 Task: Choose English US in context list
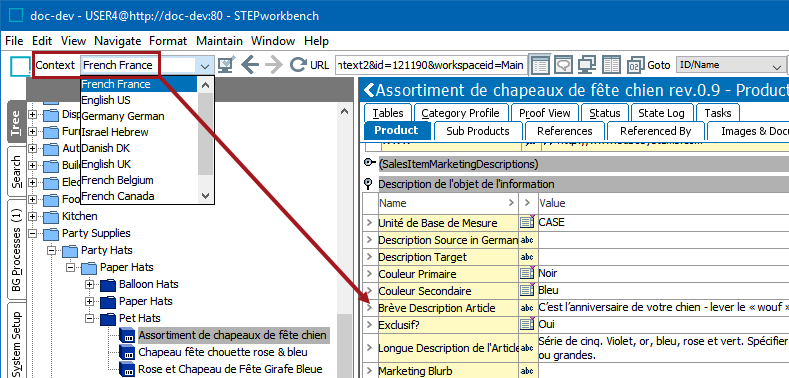click(x=139, y=100)
